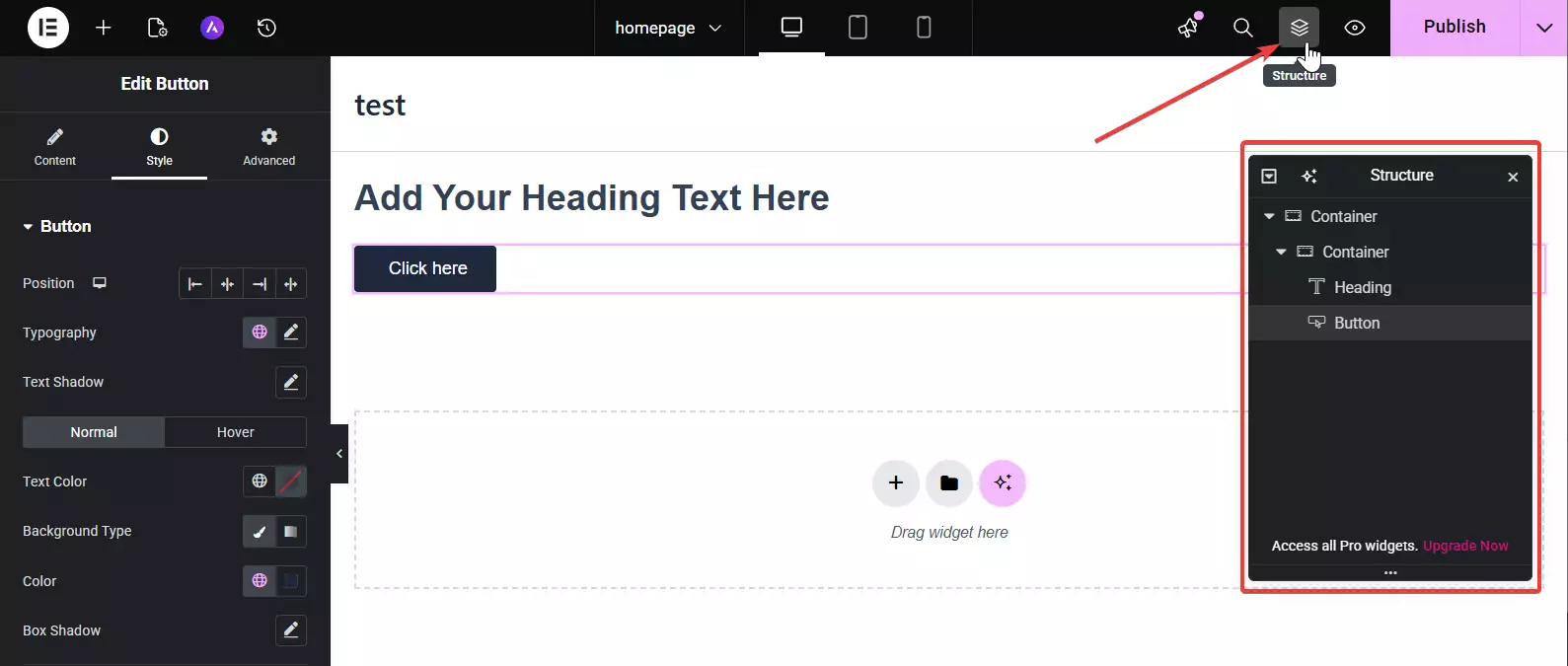Open the revision history icon
The image size is (1568, 666).
click(x=266, y=28)
